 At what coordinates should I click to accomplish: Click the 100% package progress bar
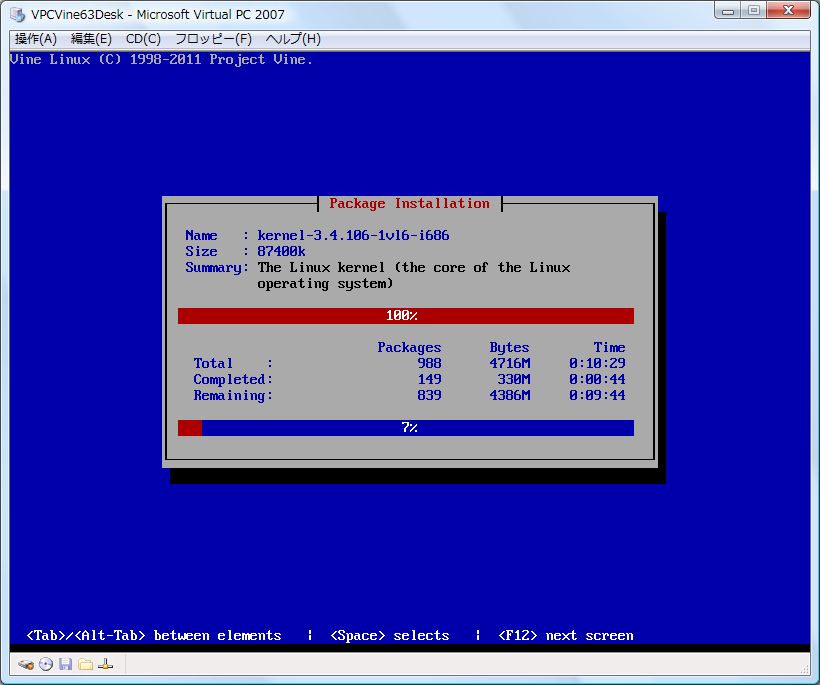click(406, 316)
